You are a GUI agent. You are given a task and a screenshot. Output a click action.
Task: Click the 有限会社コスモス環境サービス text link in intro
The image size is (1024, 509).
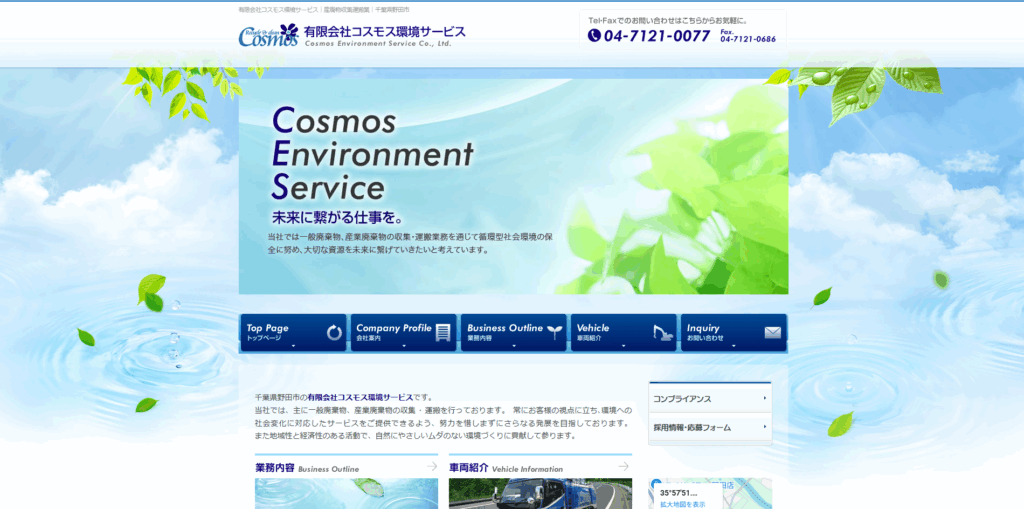(x=360, y=397)
